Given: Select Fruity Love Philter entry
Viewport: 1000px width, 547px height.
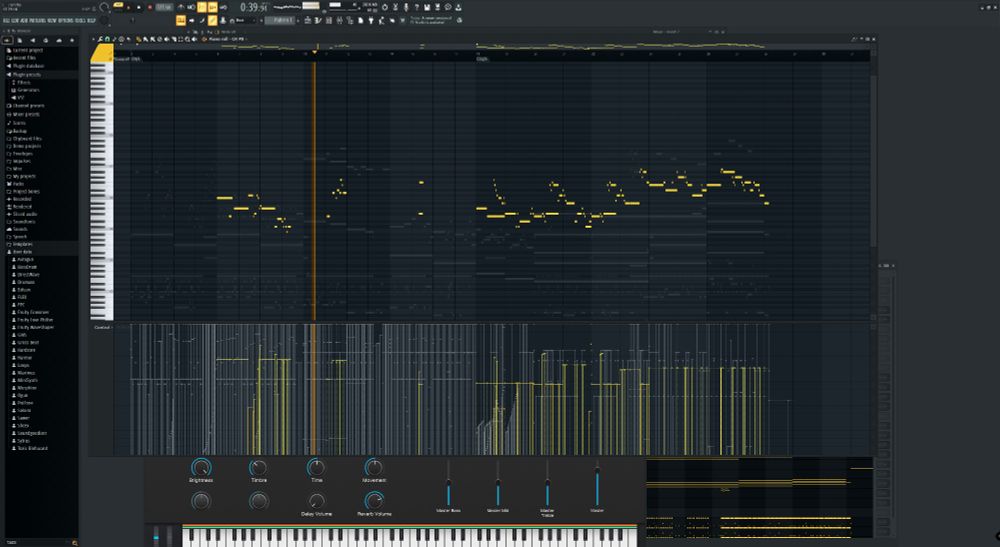Looking at the screenshot, I should click(x=34, y=319).
